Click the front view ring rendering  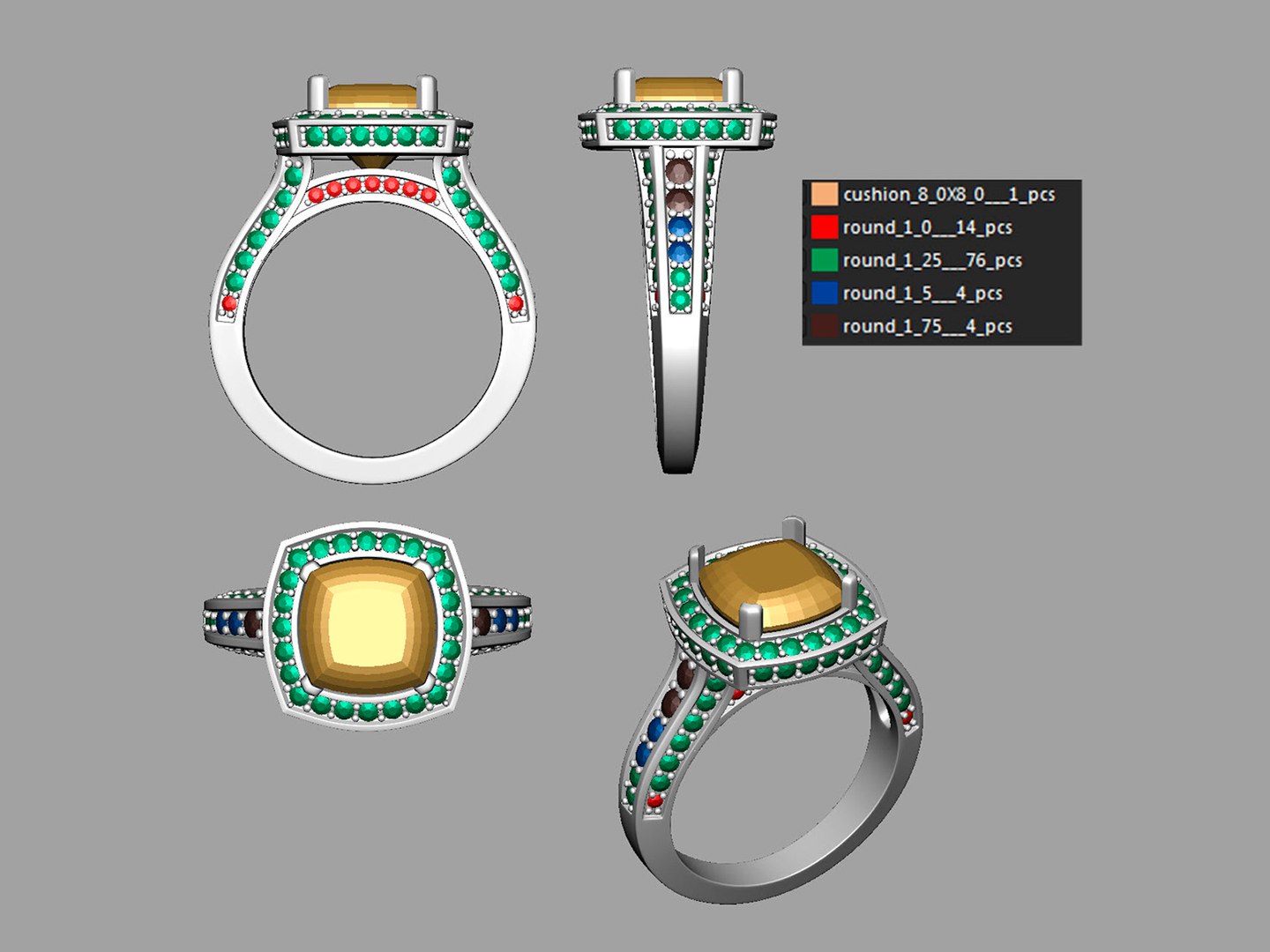[x=372, y=279]
